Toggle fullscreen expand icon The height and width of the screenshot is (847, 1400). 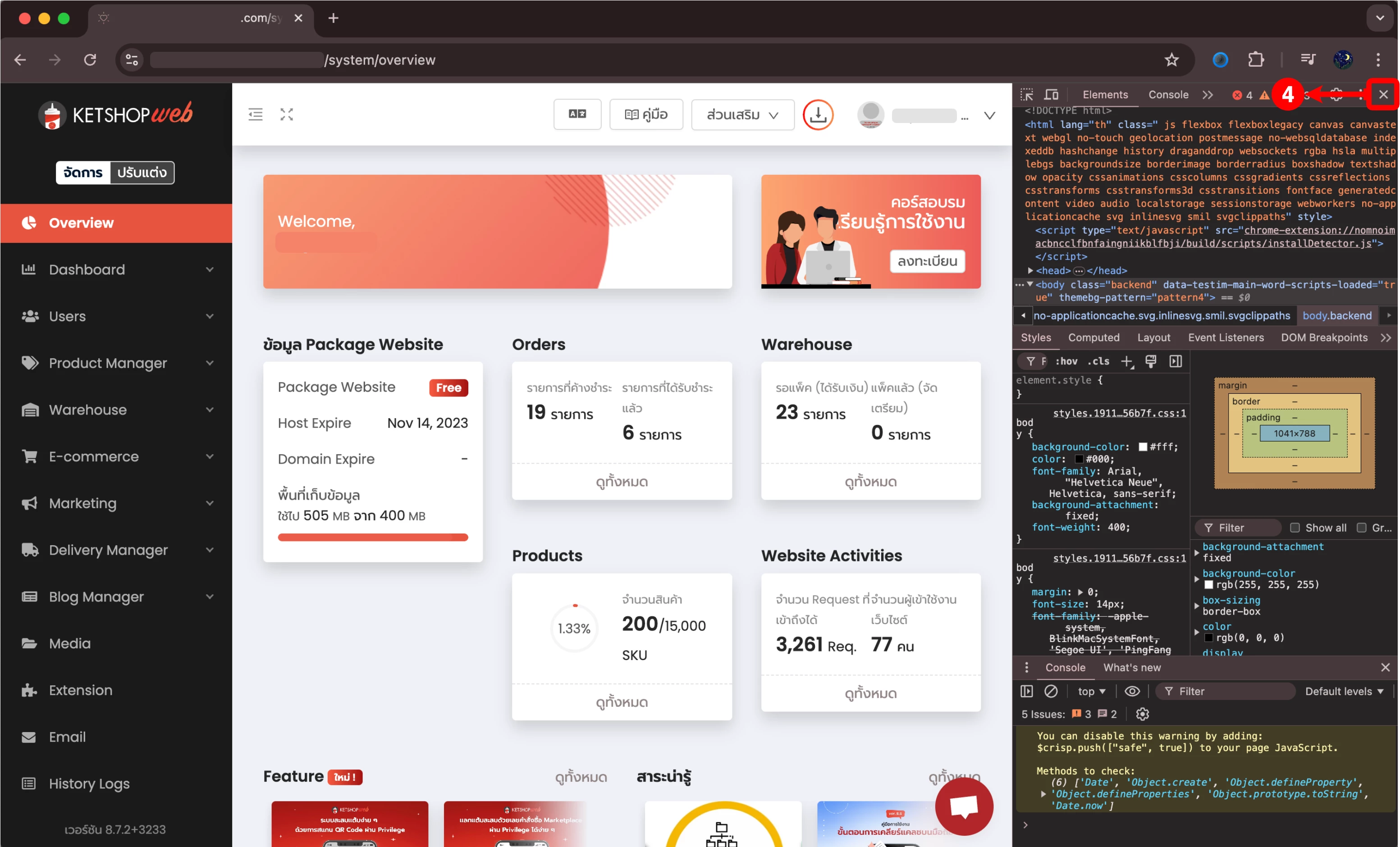click(287, 114)
